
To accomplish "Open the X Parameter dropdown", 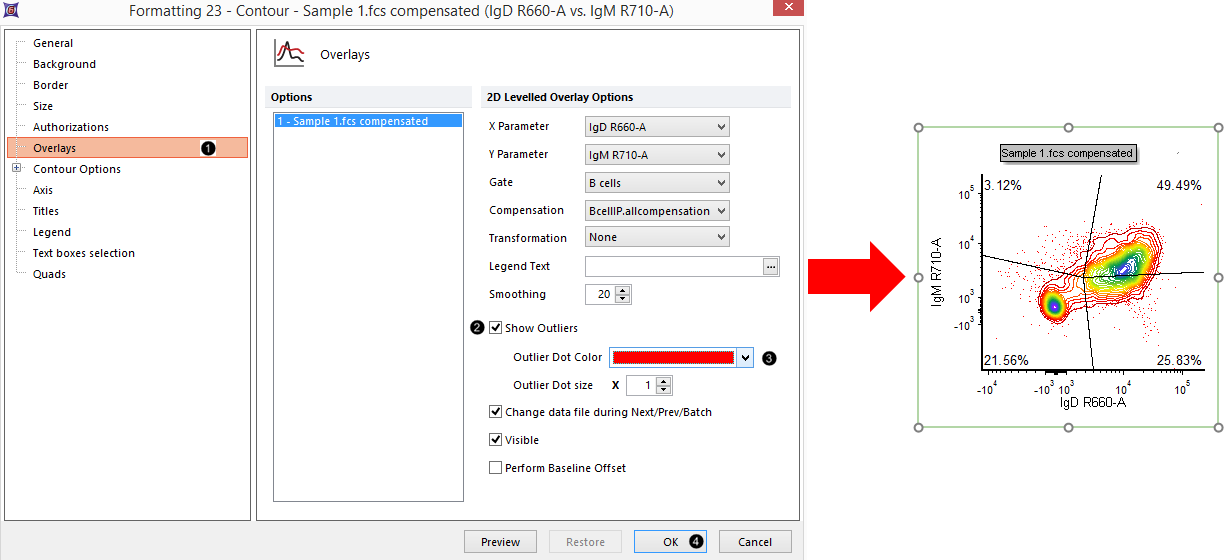I will pos(657,127).
